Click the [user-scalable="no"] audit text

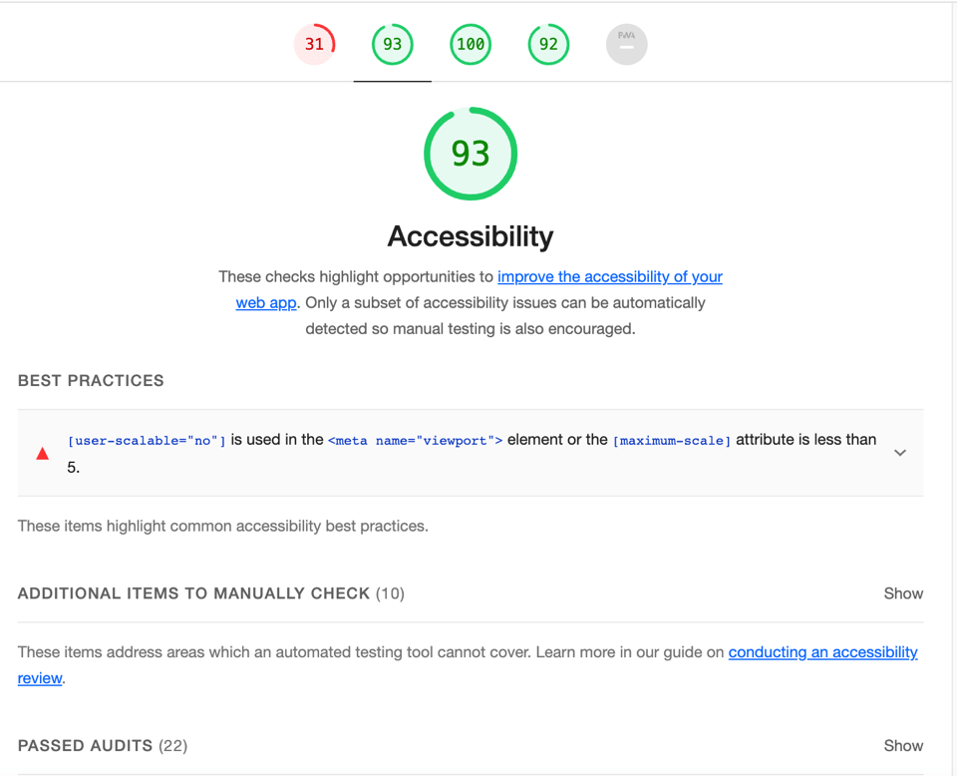(147, 441)
